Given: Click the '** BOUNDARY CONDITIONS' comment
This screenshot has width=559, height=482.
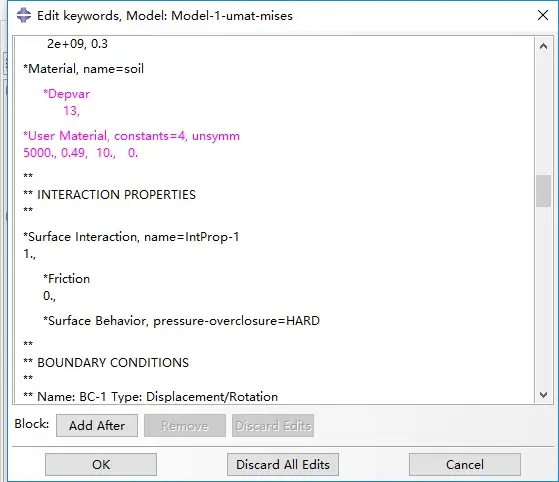Looking at the screenshot, I should pyautogui.click(x=106, y=363).
